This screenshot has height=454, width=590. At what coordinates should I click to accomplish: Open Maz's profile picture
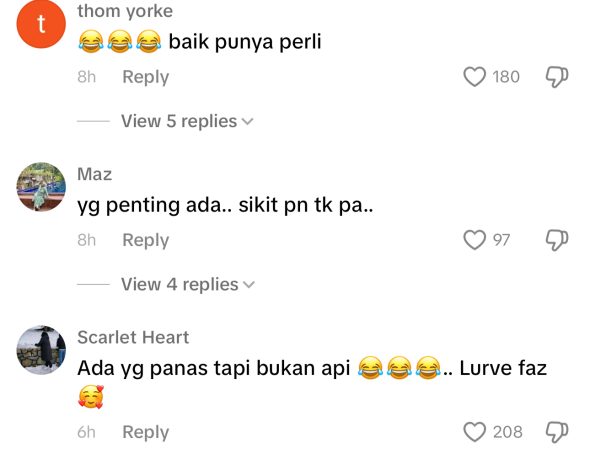(41, 187)
